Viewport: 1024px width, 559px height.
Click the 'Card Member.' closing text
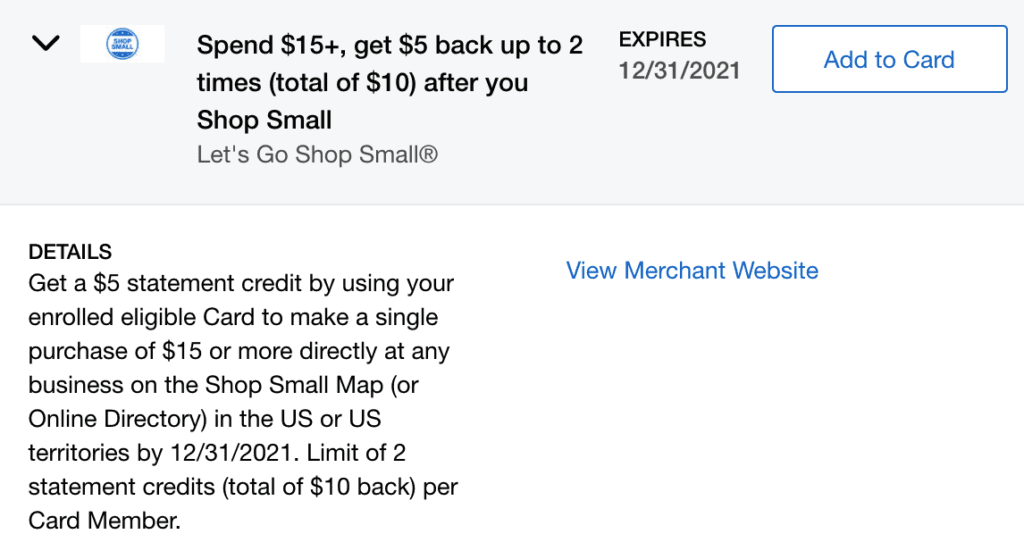[104, 521]
